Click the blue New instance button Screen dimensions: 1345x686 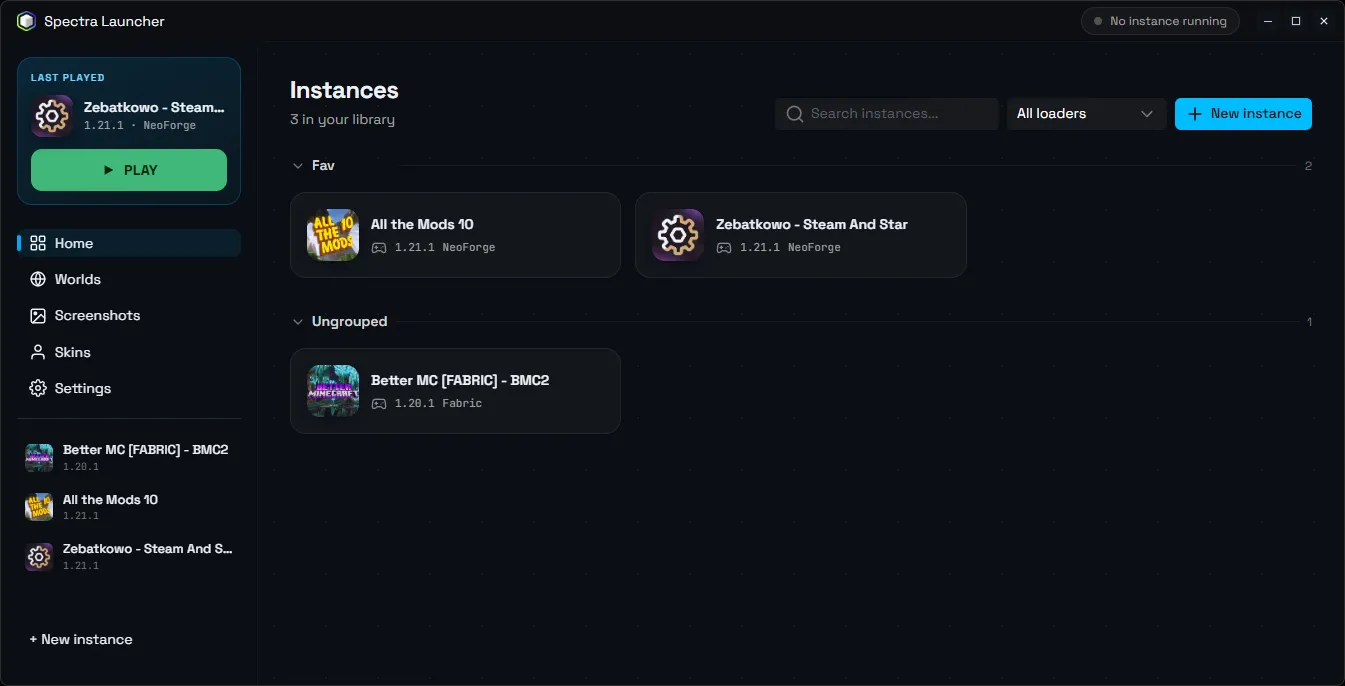point(1243,114)
